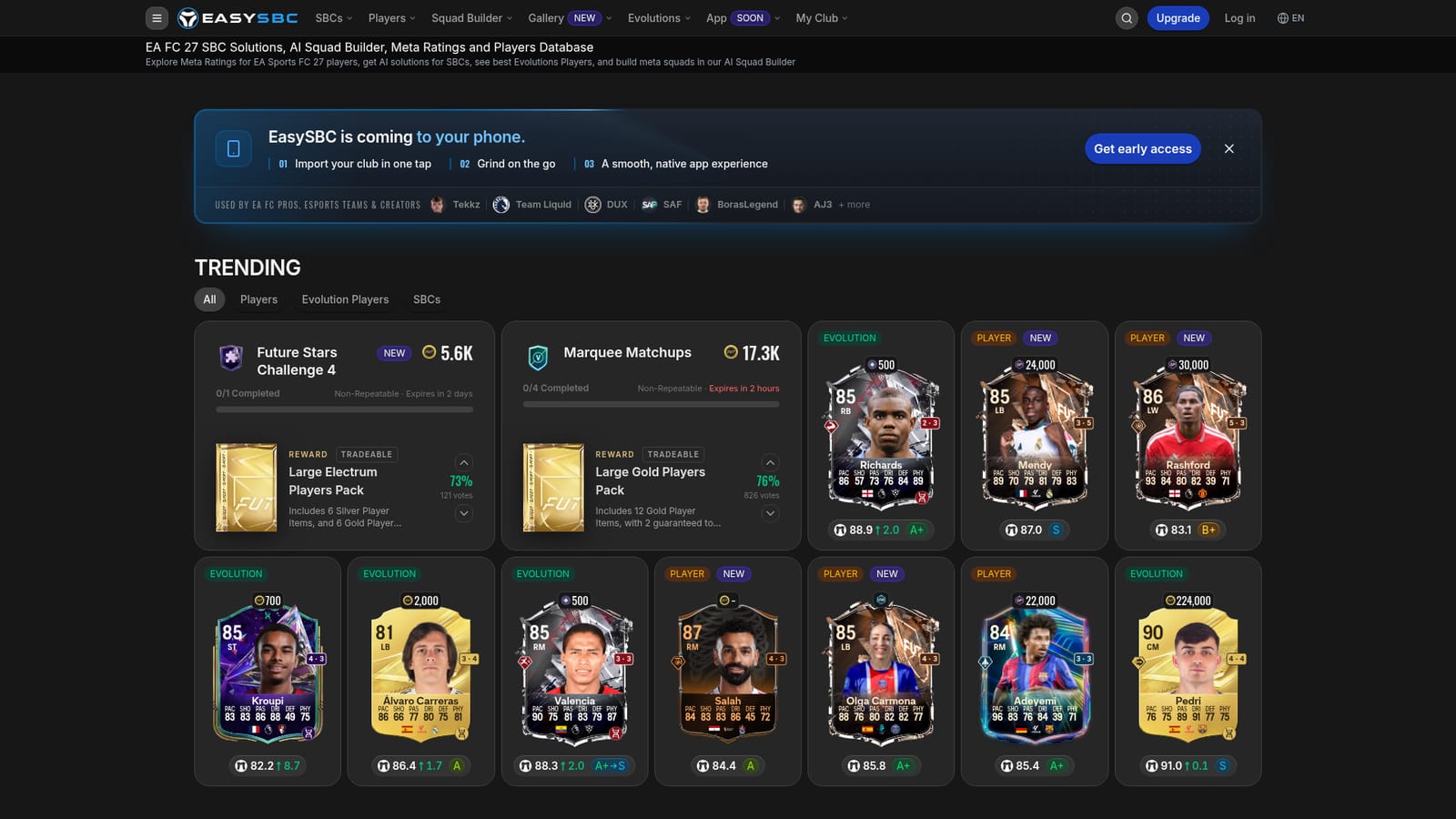The width and height of the screenshot is (1456, 819).
Task: Expand the My Club dropdown
Action: pyautogui.click(x=822, y=18)
